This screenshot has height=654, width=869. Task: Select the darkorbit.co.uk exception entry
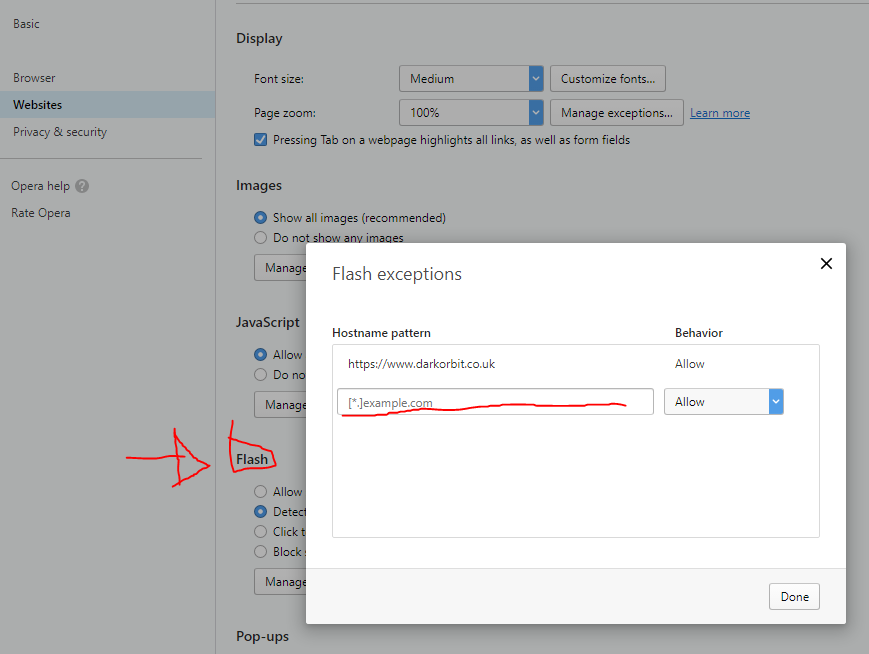tap(421, 364)
